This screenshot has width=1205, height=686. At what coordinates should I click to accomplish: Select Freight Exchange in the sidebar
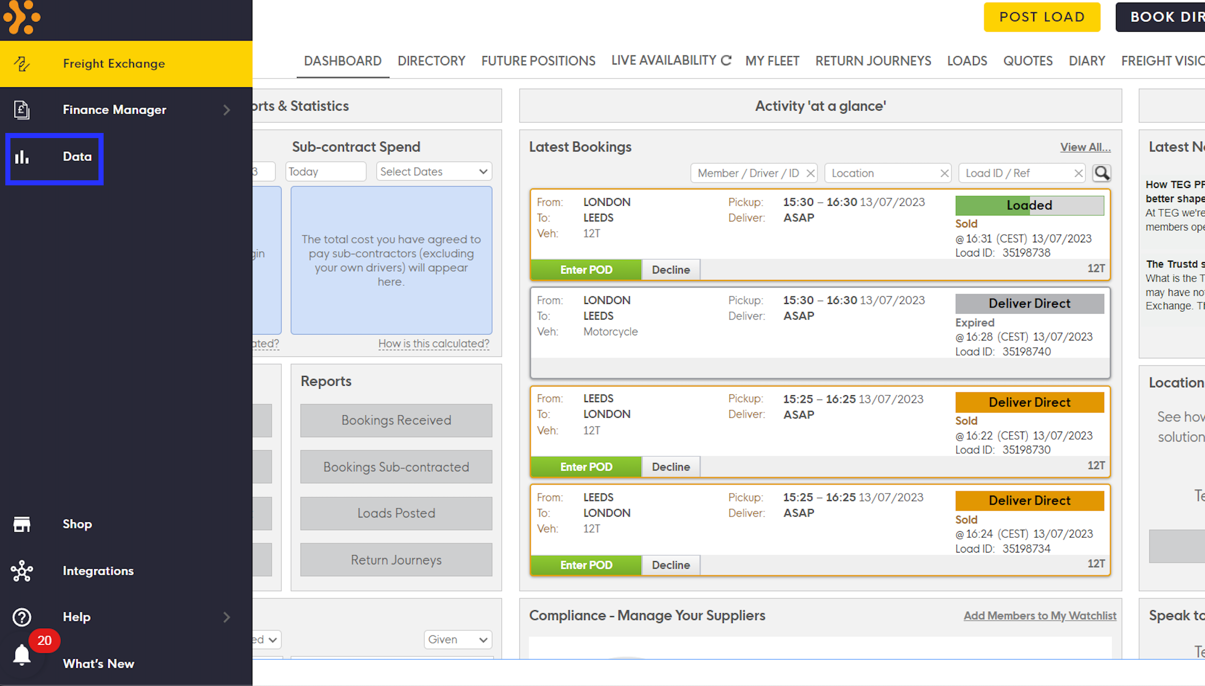tap(126, 64)
